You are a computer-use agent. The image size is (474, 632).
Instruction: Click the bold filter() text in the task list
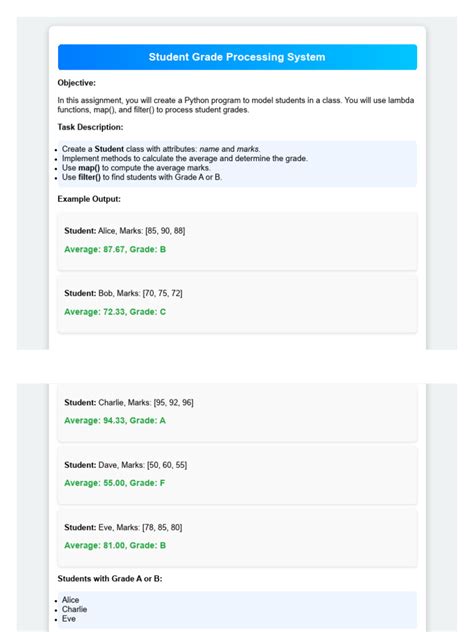pyautogui.click(x=89, y=177)
